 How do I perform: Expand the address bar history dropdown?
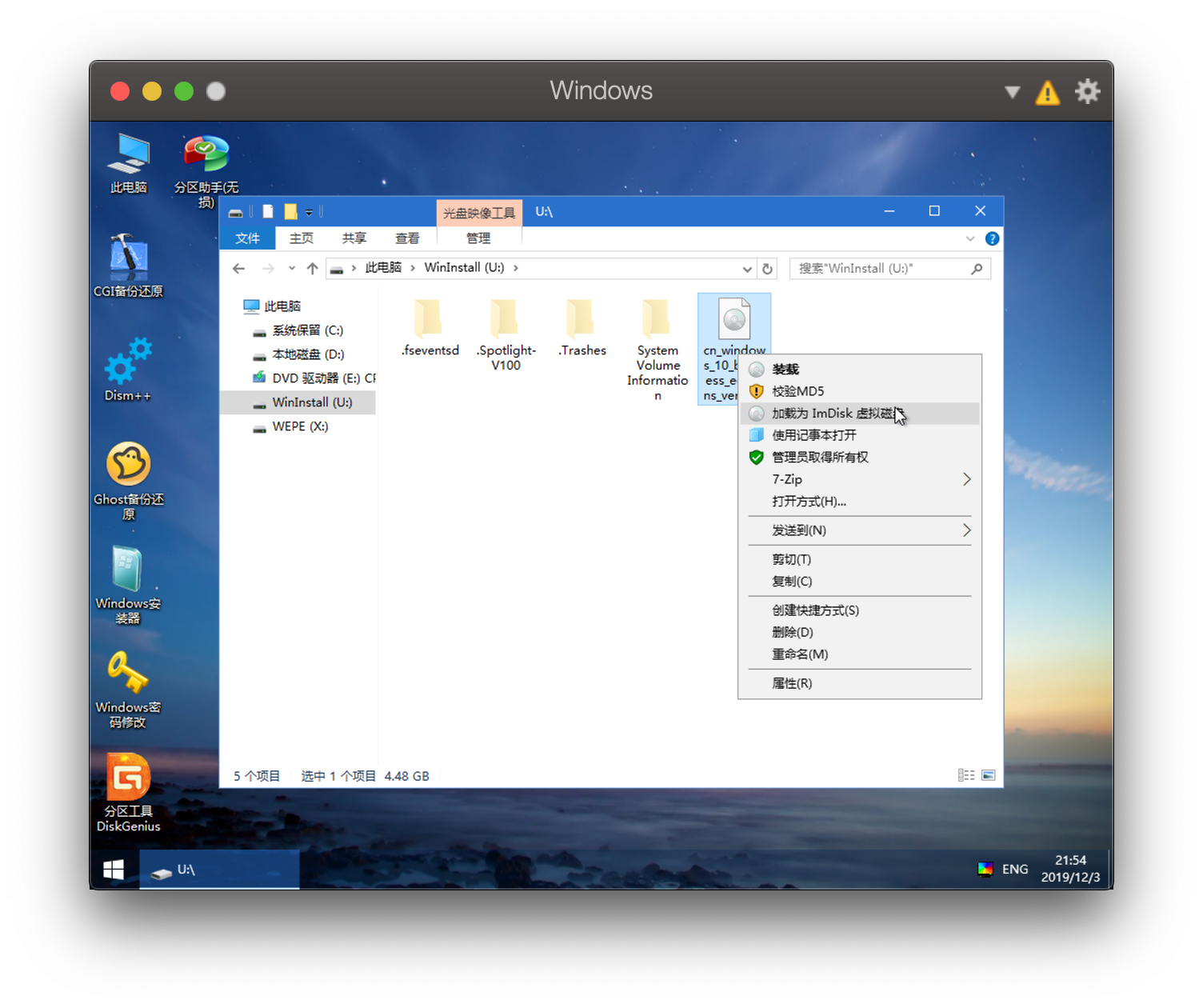point(746,269)
